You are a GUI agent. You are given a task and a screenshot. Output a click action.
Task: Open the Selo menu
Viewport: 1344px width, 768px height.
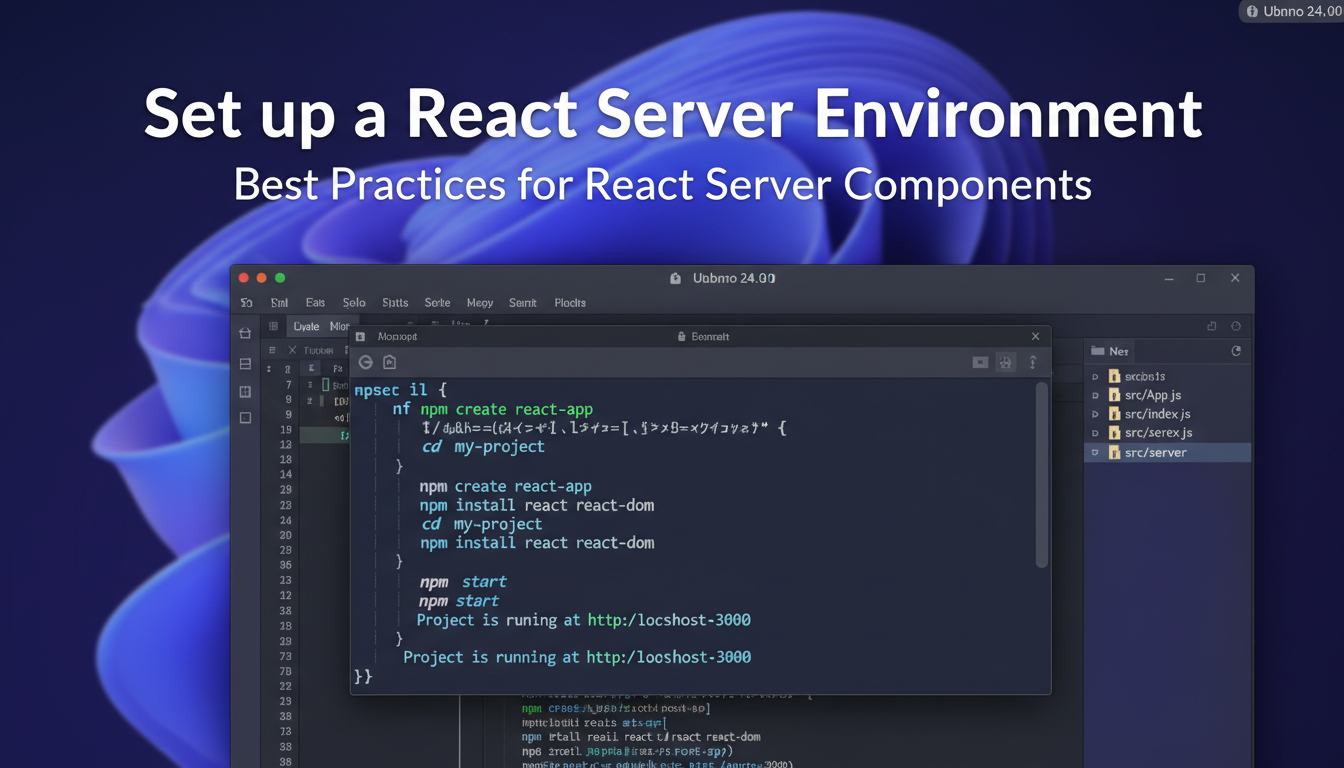click(354, 302)
